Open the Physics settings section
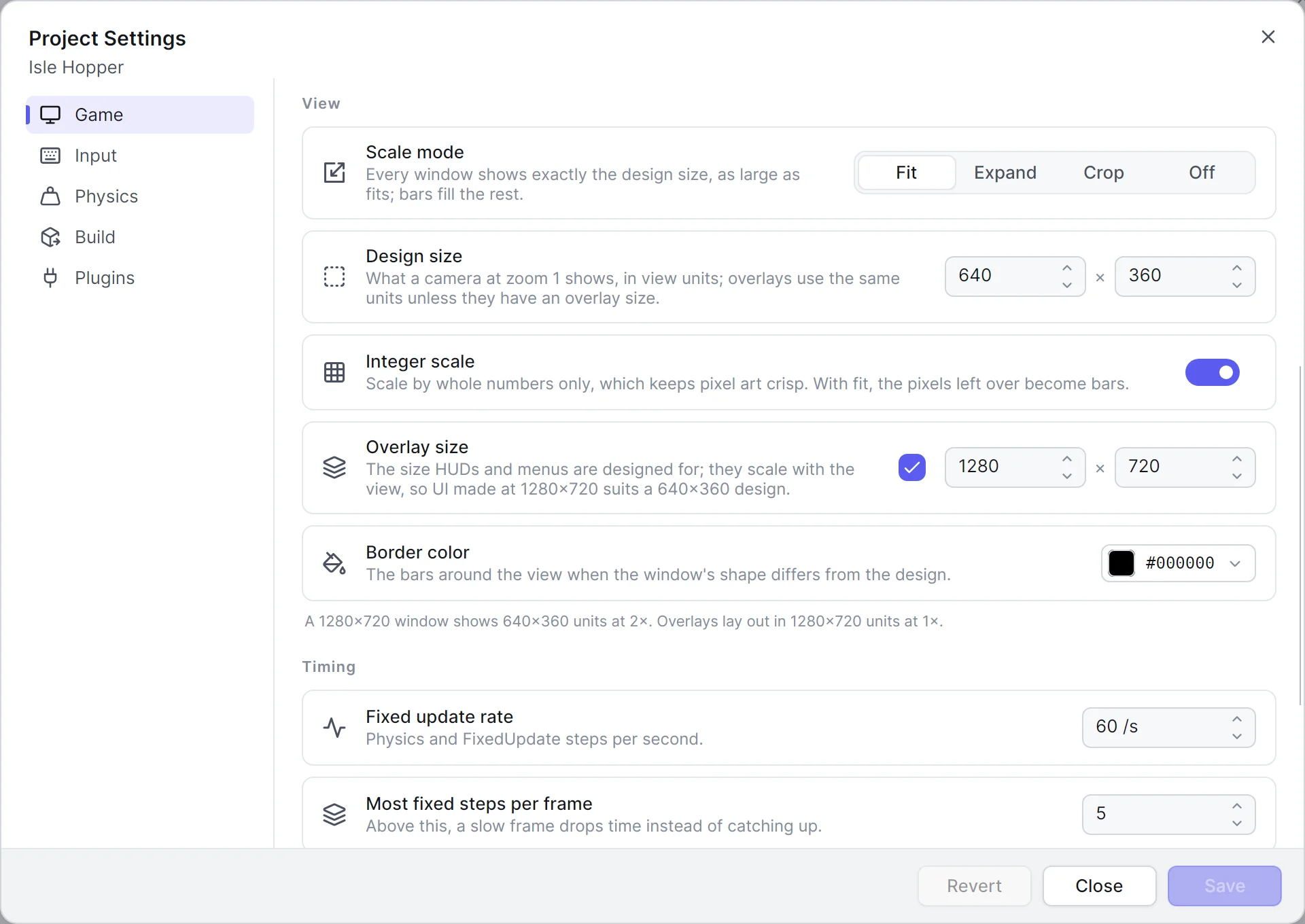Image resolution: width=1305 pixels, height=924 pixels. [140, 196]
